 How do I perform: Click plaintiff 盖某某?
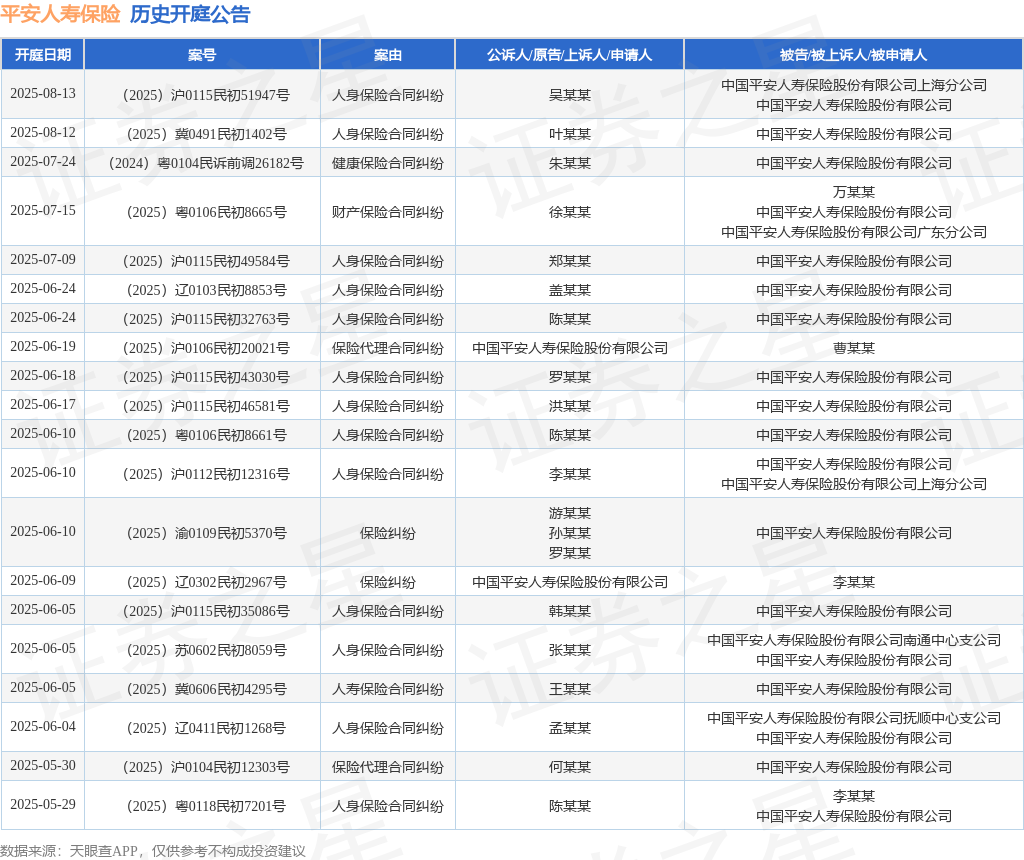click(x=569, y=290)
